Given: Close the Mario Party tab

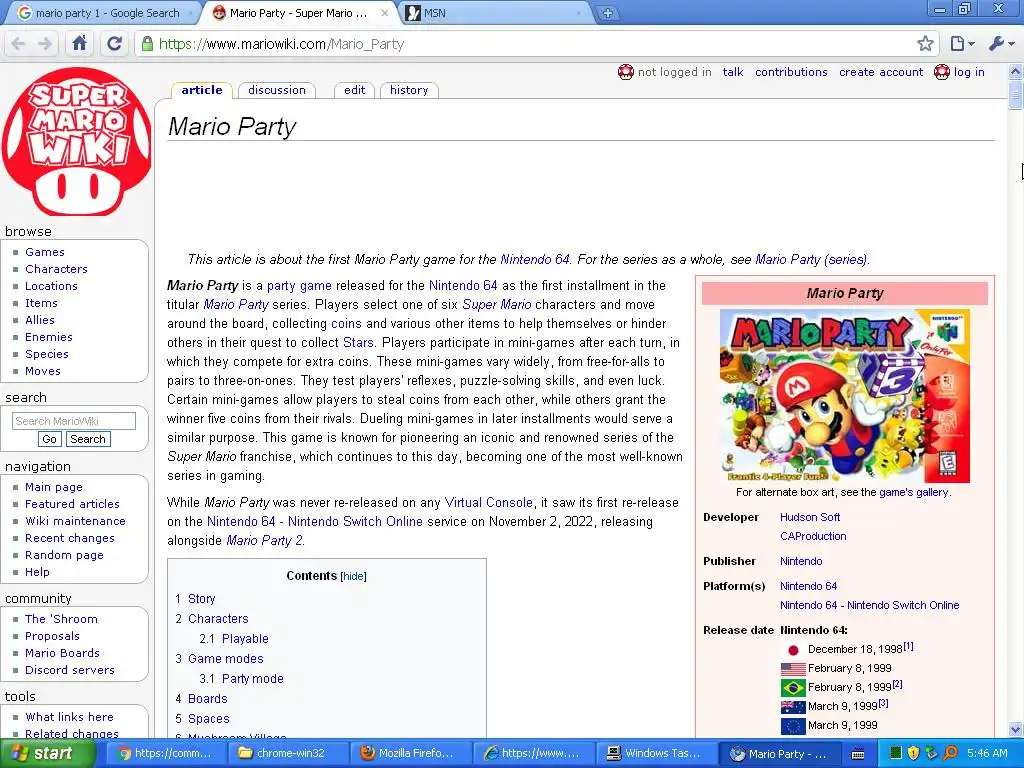Looking at the screenshot, I should [385, 12].
